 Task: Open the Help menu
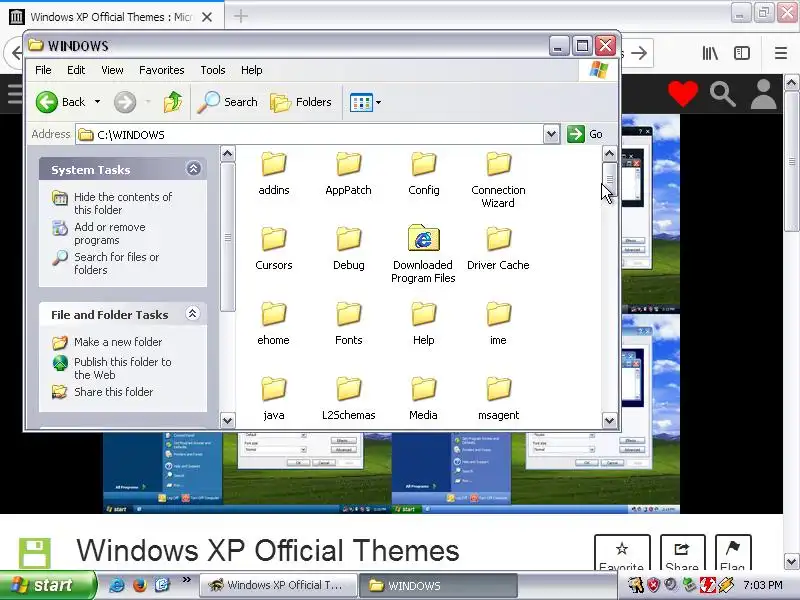pyautogui.click(x=252, y=70)
